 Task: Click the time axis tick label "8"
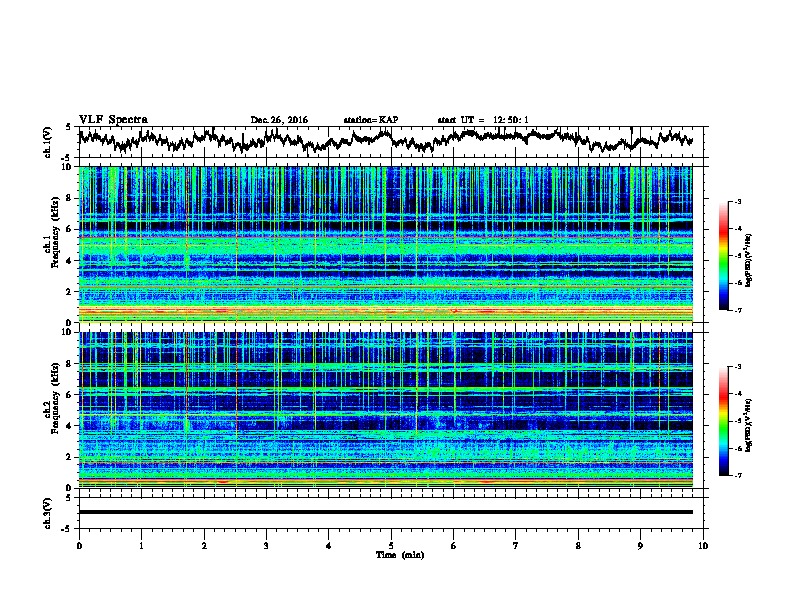(578, 546)
